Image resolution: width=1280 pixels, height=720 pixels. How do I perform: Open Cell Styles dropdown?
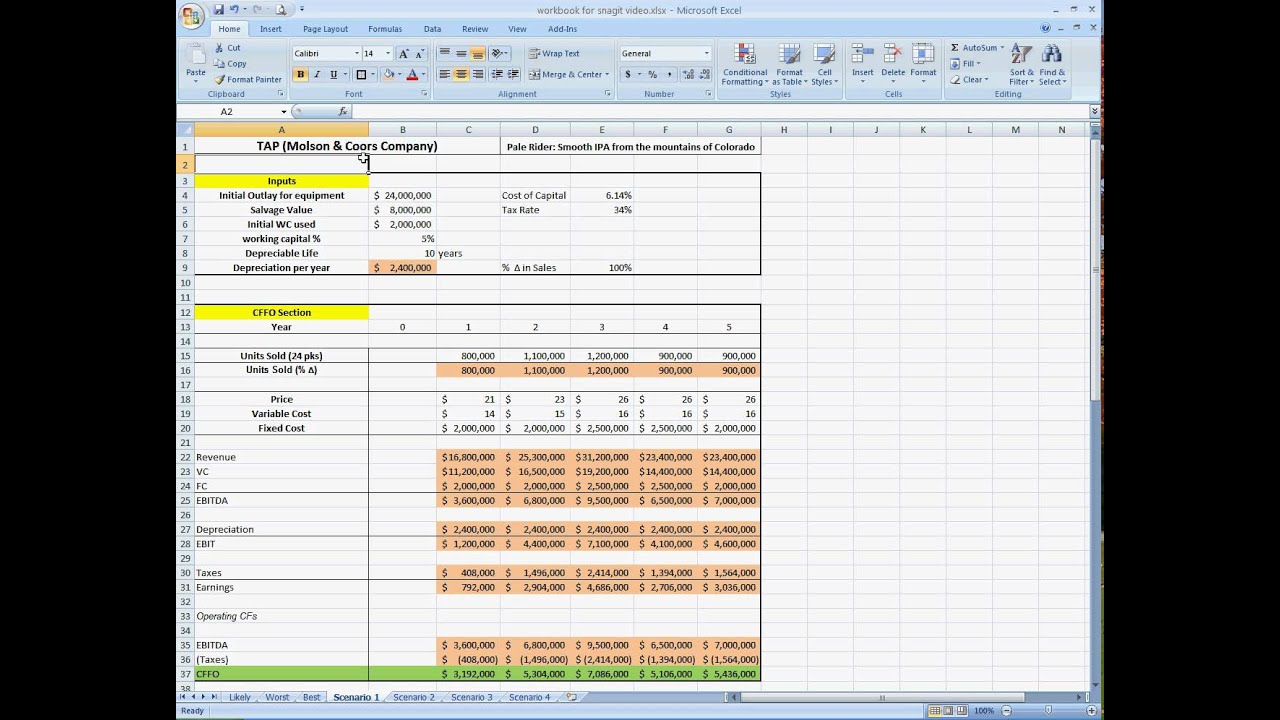[824, 65]
